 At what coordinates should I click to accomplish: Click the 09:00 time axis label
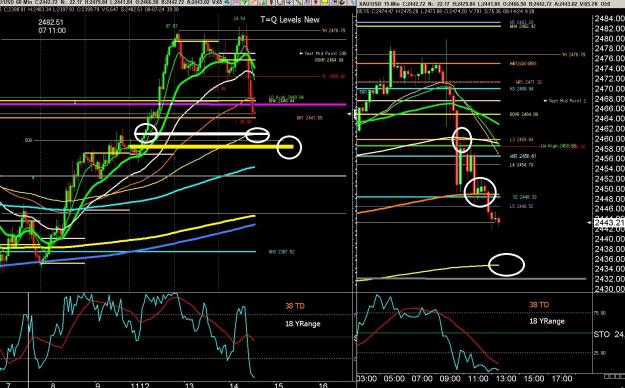tap(450, 378)
